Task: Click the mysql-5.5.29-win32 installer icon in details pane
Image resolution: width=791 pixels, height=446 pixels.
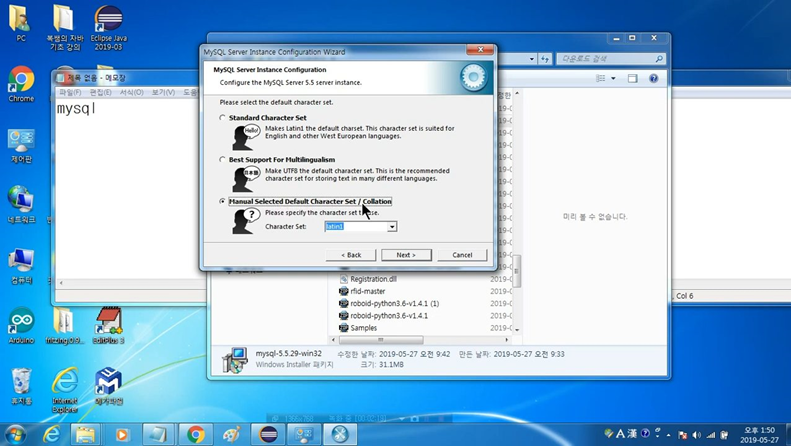Action: pos(235,360)
